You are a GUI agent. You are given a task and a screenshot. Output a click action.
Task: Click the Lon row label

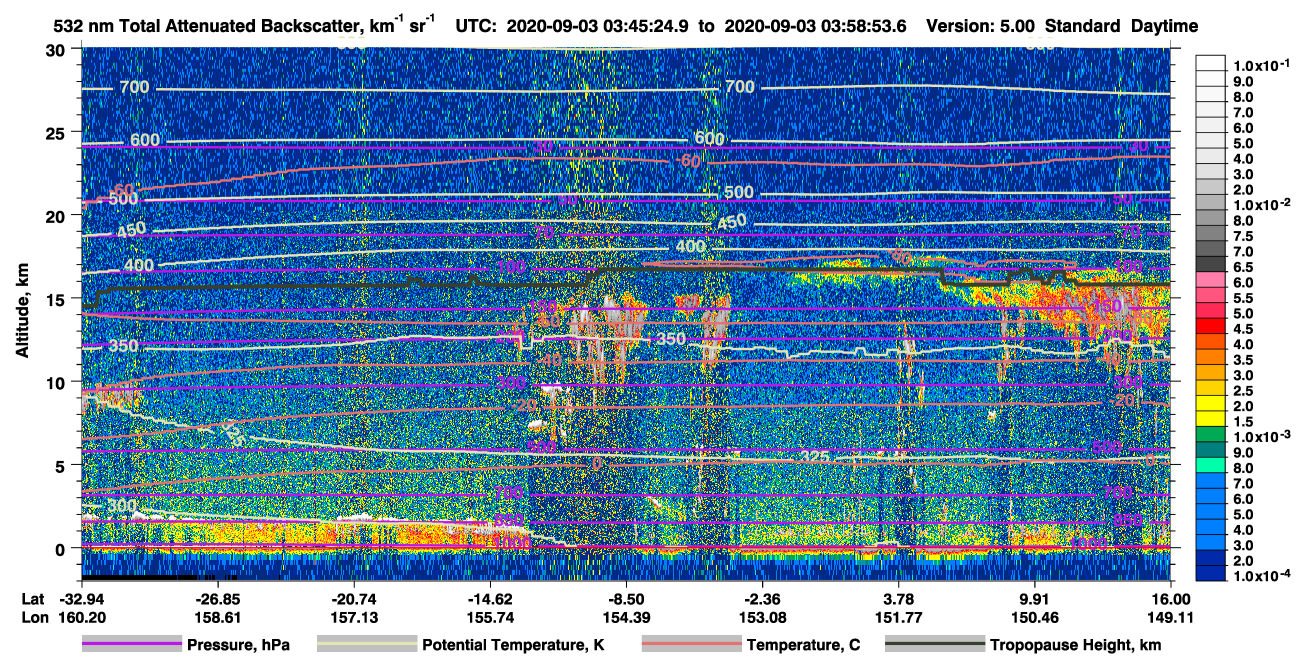pos(33,617)
